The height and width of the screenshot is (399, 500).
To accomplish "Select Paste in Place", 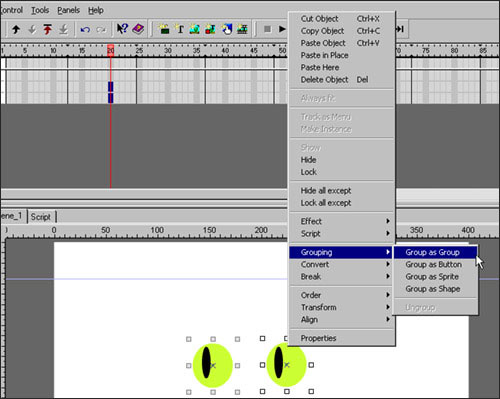I will 342,55.
